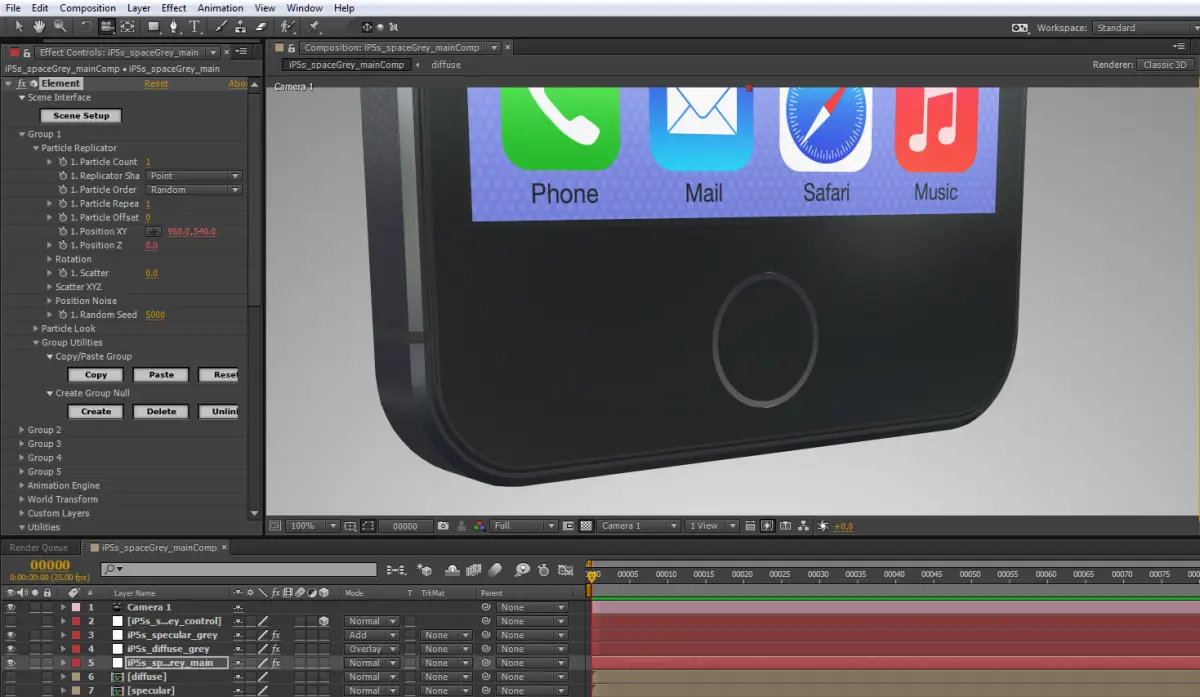Open Show Channel color management icon
Screen dimensions: 1200x697
(x=480, y=526)
